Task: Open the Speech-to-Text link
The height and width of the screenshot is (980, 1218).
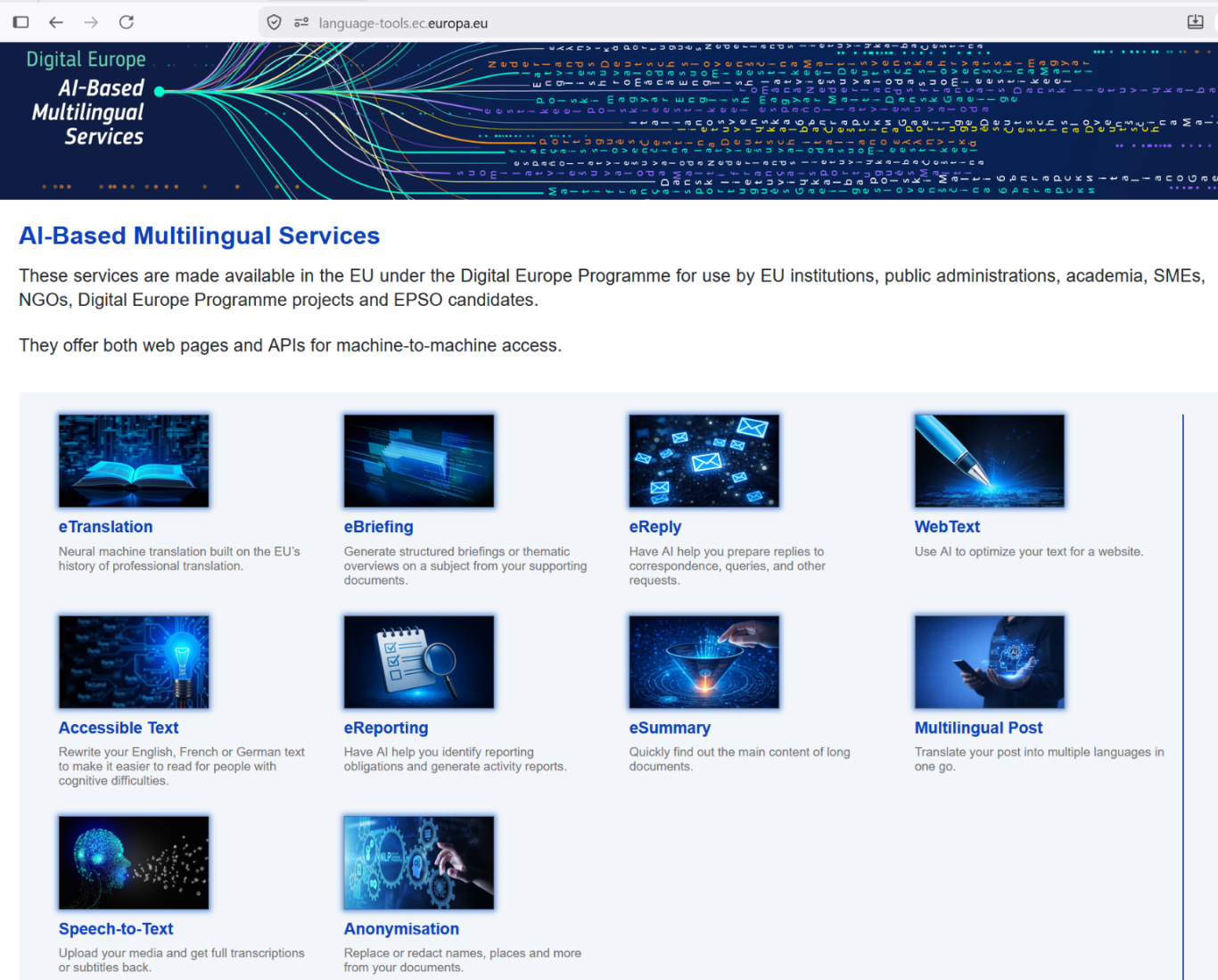Action: coord(116,929)
